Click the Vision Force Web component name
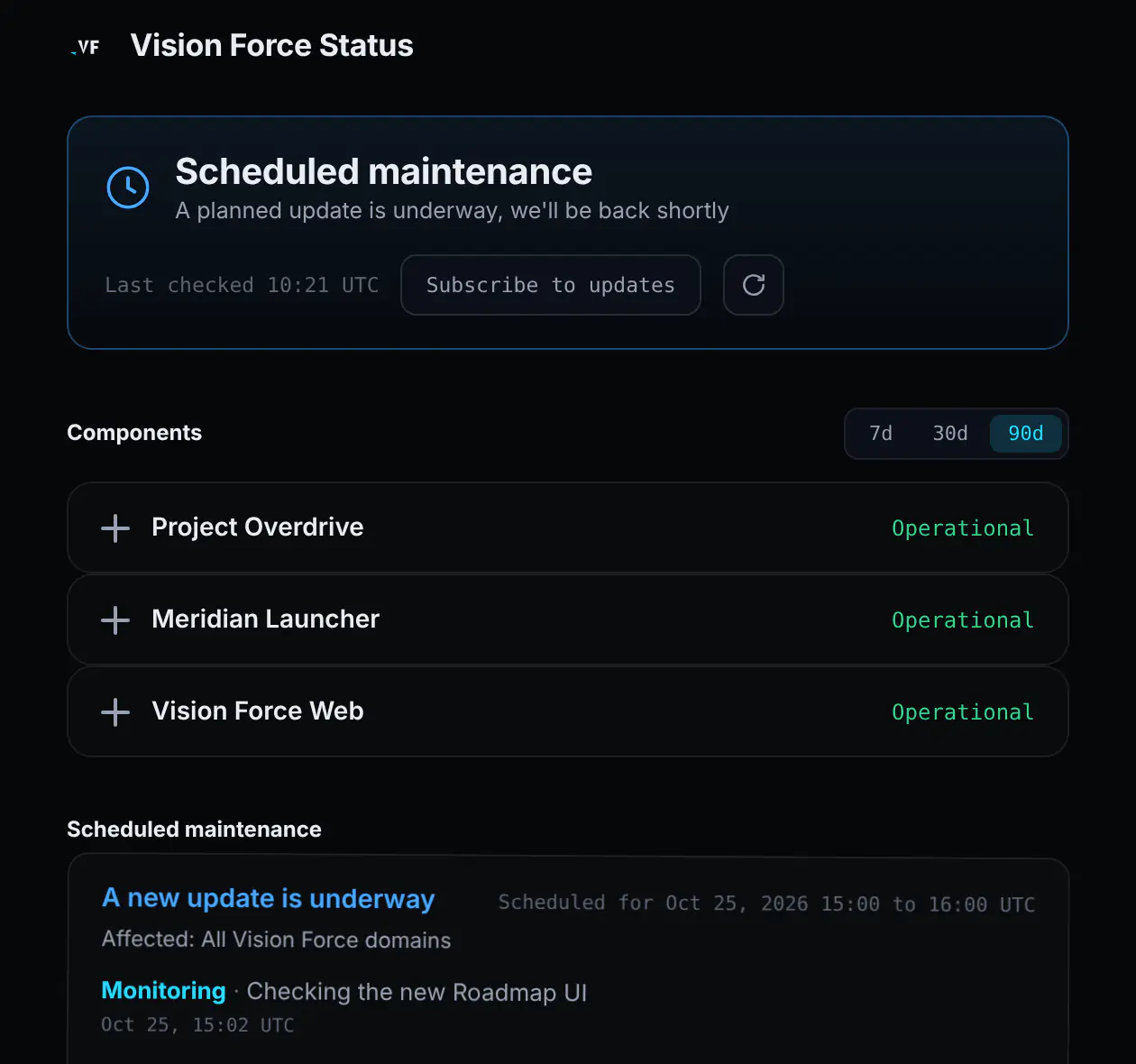Screen dimensions: 1136x1064 point(258,711)
